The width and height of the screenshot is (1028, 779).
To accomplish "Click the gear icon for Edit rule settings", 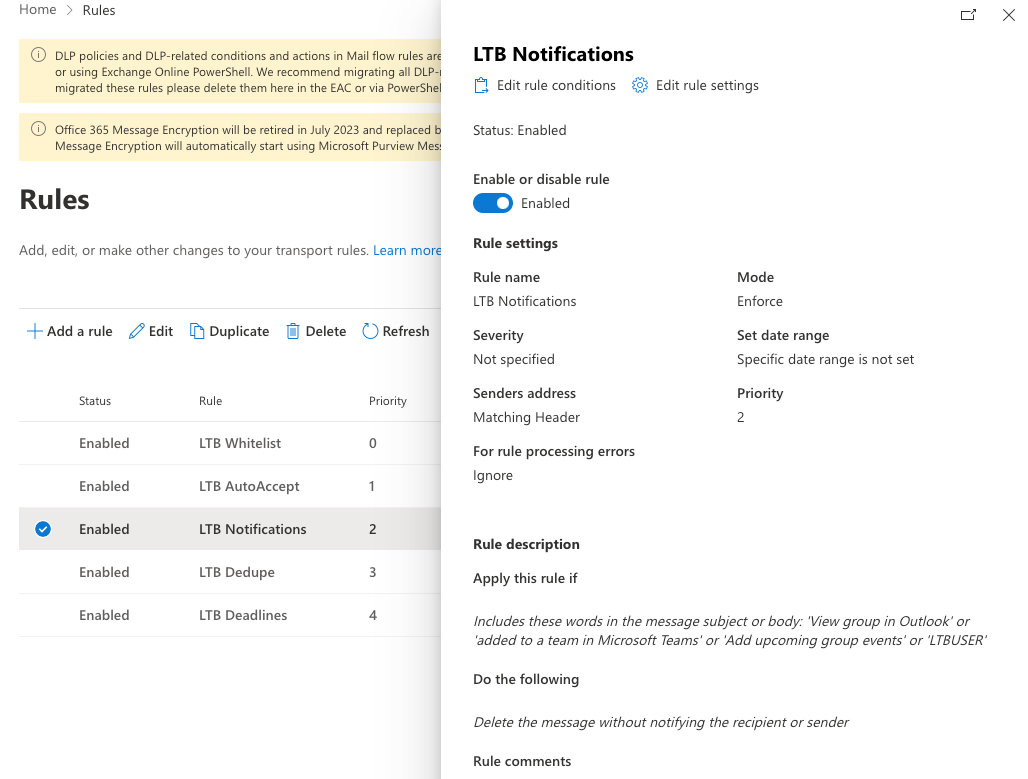I will (640, 85).
